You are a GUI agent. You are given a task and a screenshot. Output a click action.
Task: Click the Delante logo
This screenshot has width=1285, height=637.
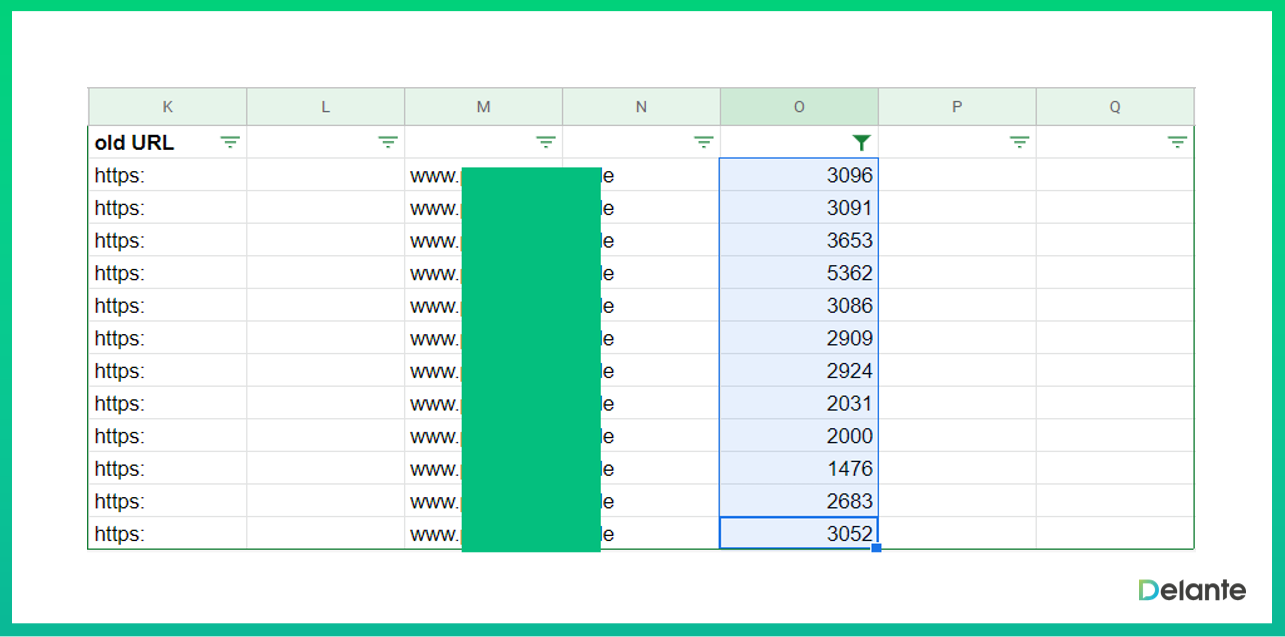pyautogui.click(x=1192, y=590)
